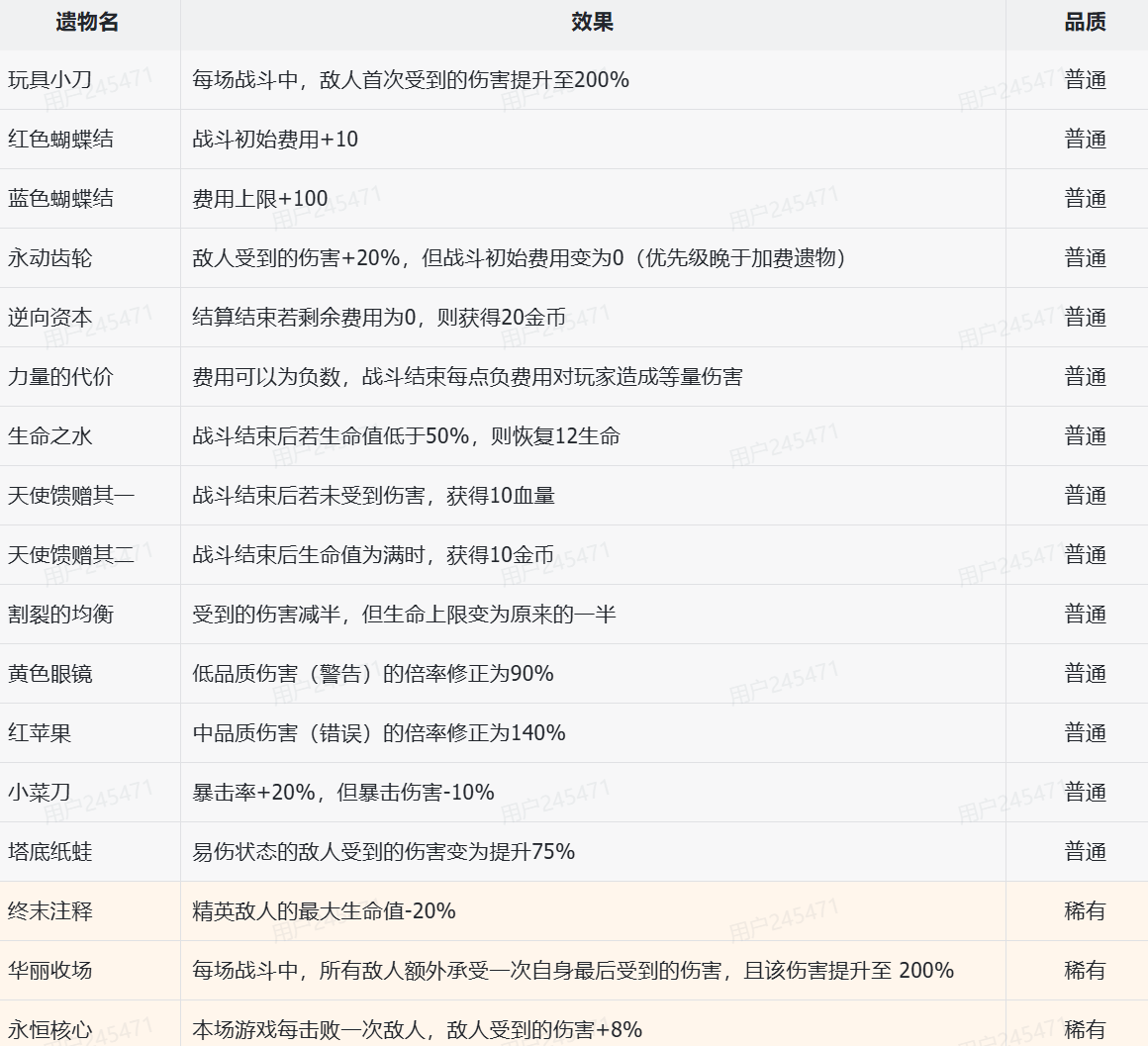The height and width of the screenshot is (1046, 1148).
Task: Click the 效果 column header
Action: 592,22
